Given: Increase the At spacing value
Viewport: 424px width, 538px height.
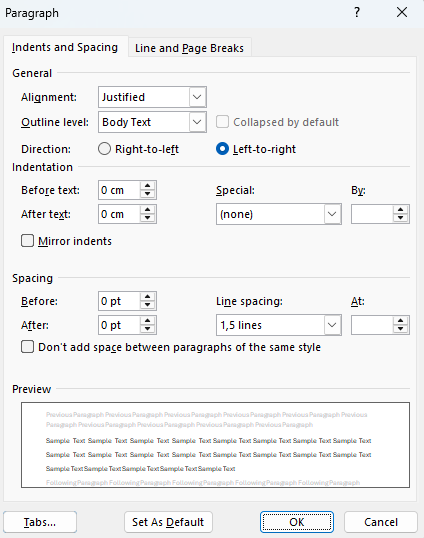Looking at the screenshot, I should pyautogui.click(x=401, y=320).
